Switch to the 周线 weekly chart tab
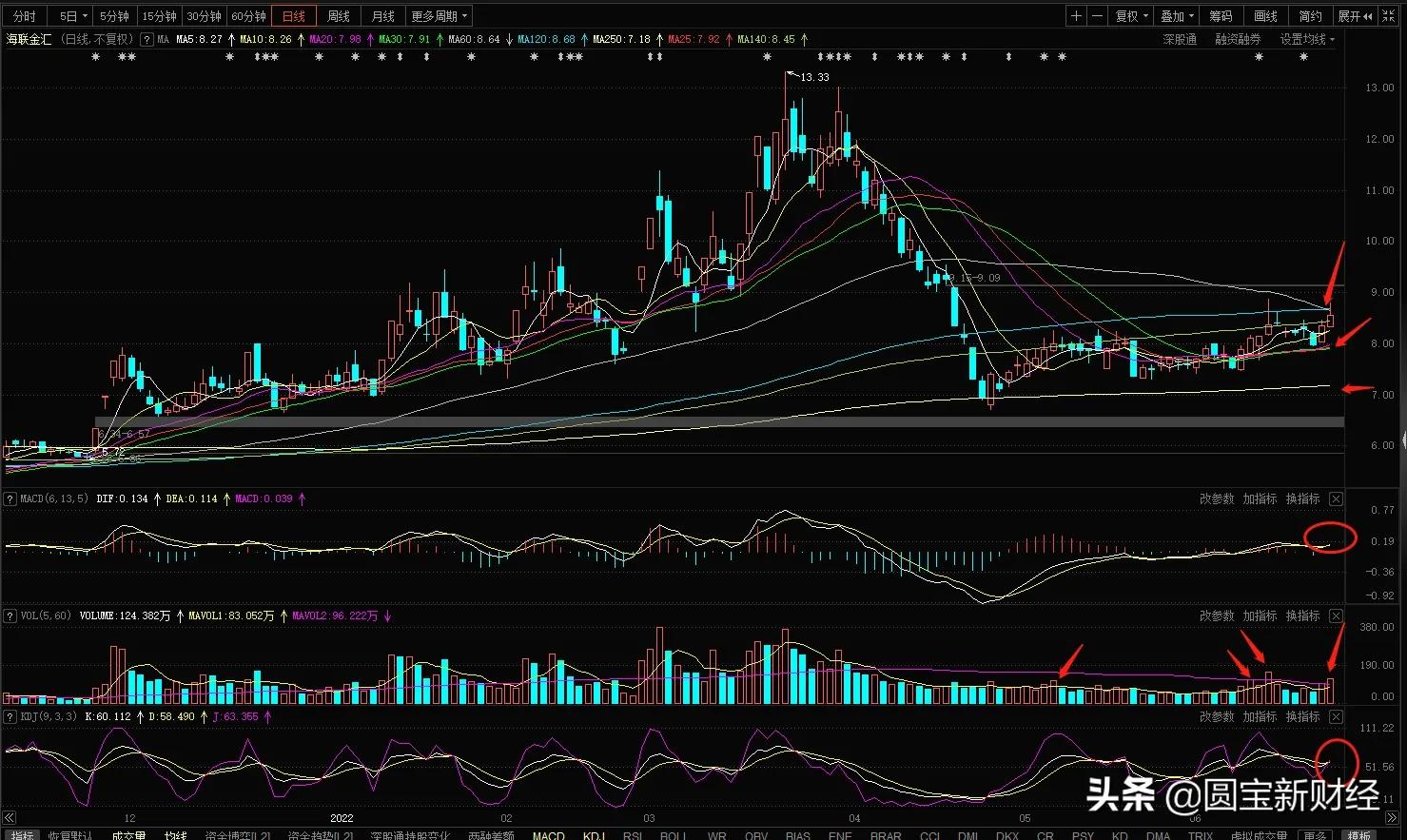1407x840 pixels. coord(338,16)
